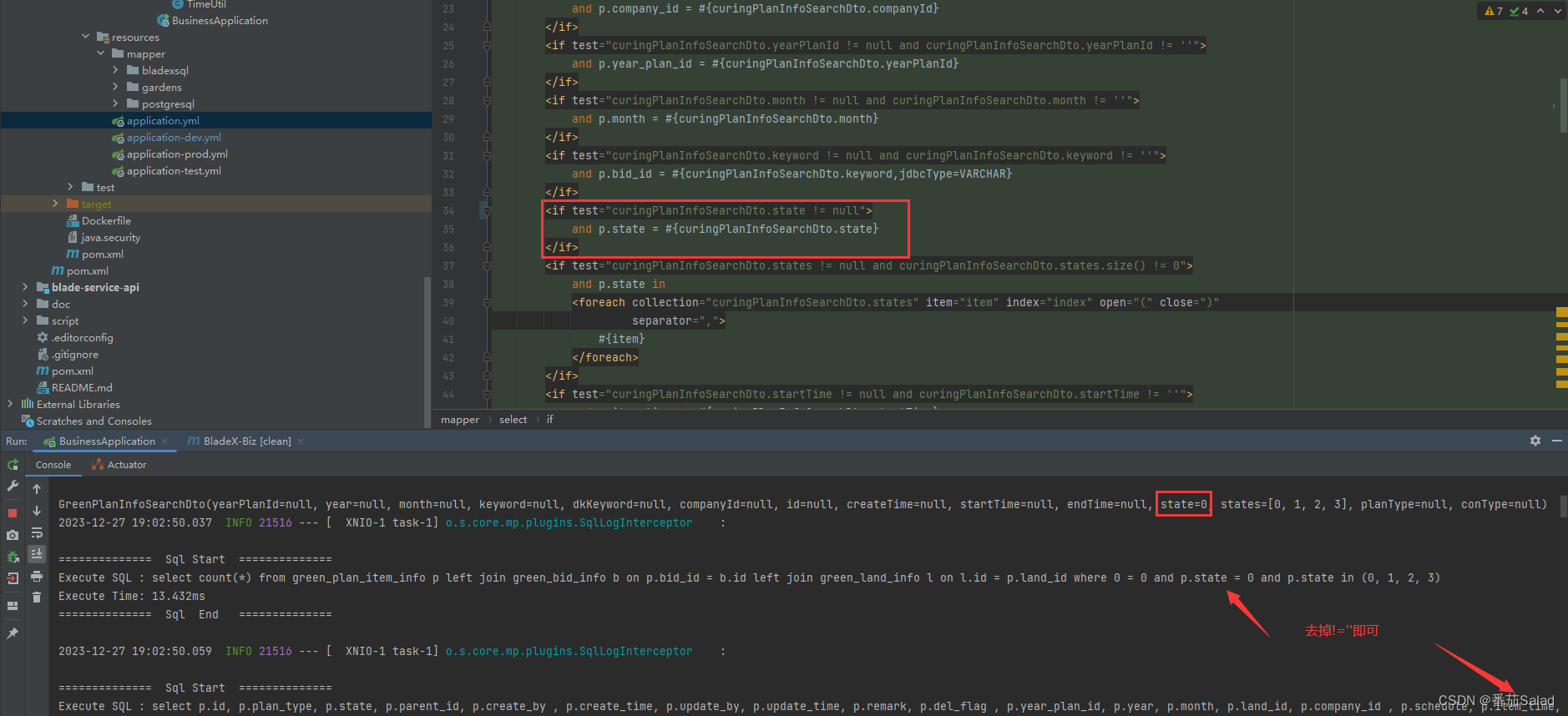Expand the inspections widget dropdown chevron
Screen dimensions: 1568x716
[x=1557, y=11]
